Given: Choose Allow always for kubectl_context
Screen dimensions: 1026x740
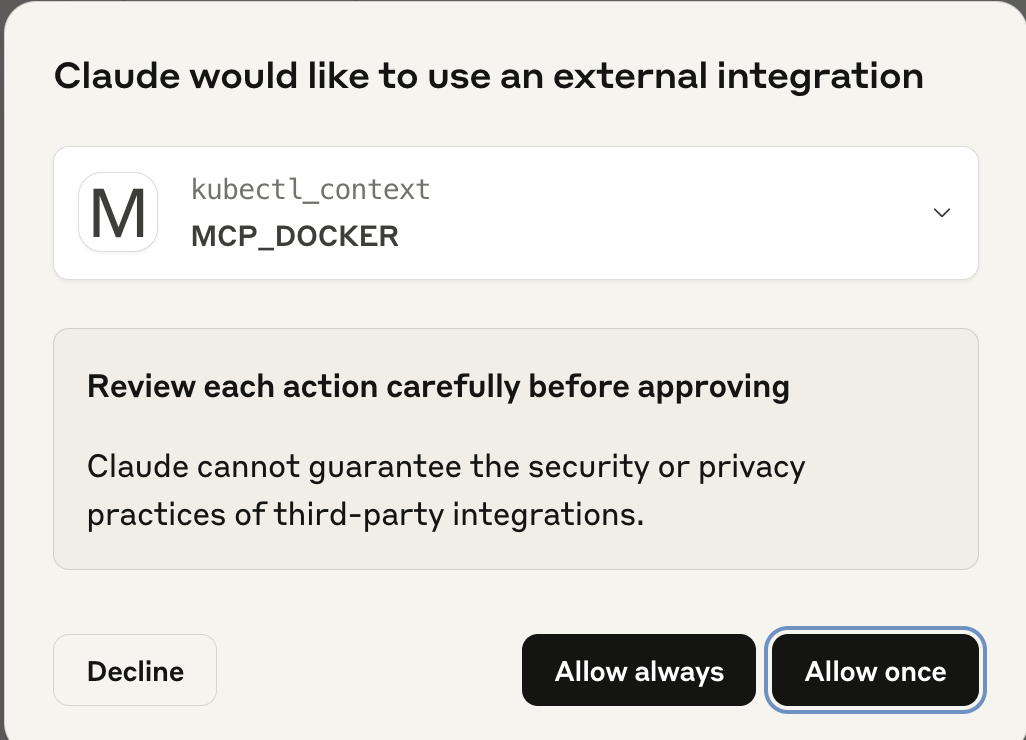Looking at the screenshot, I should (x=639, y=670).
